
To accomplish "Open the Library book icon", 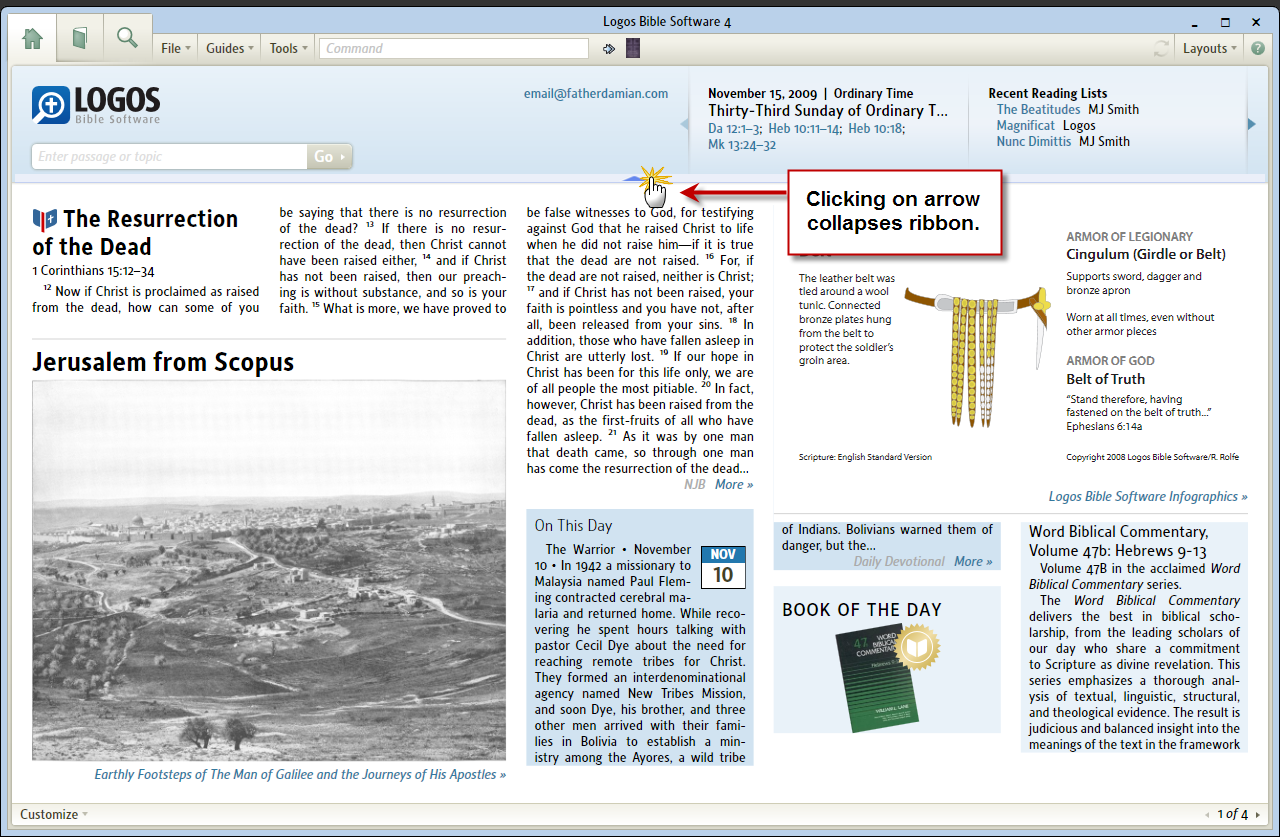I will point(80,39).
